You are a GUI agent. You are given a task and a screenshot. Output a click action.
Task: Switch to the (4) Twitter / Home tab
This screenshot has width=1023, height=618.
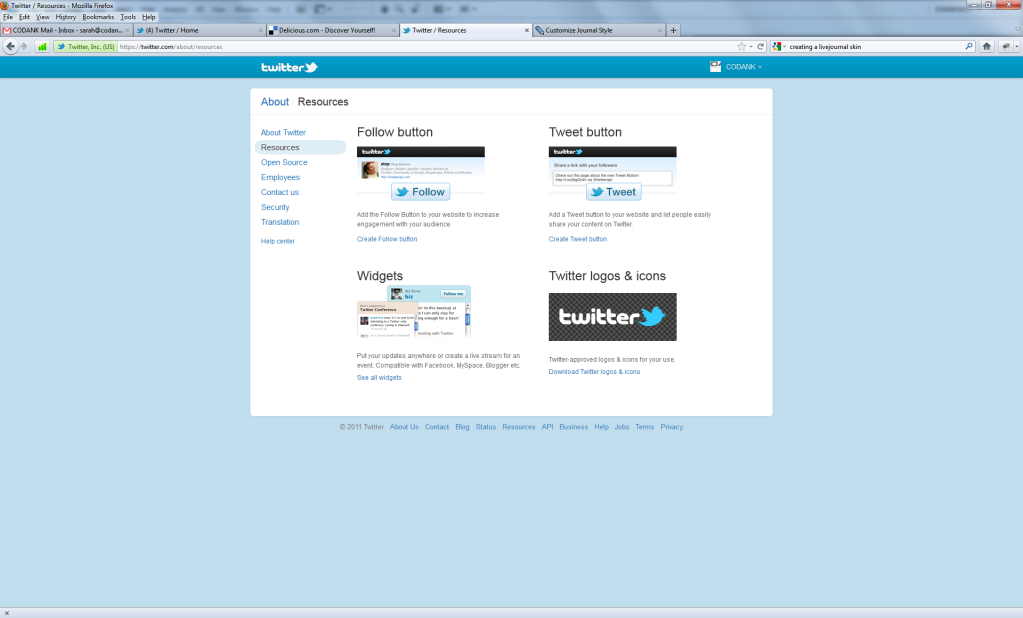(x=199, y=30)
